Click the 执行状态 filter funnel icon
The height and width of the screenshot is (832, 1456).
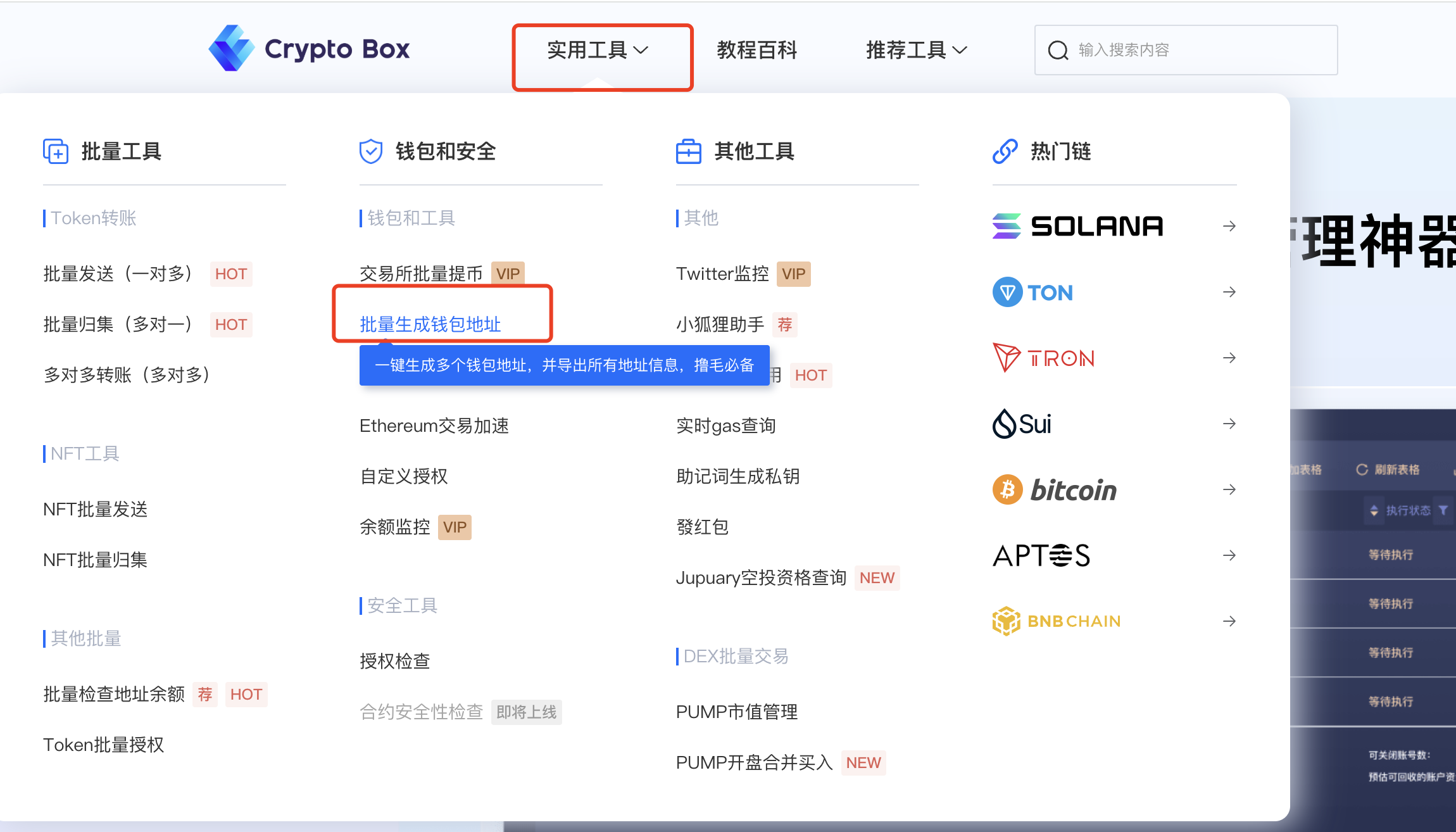1443,510
